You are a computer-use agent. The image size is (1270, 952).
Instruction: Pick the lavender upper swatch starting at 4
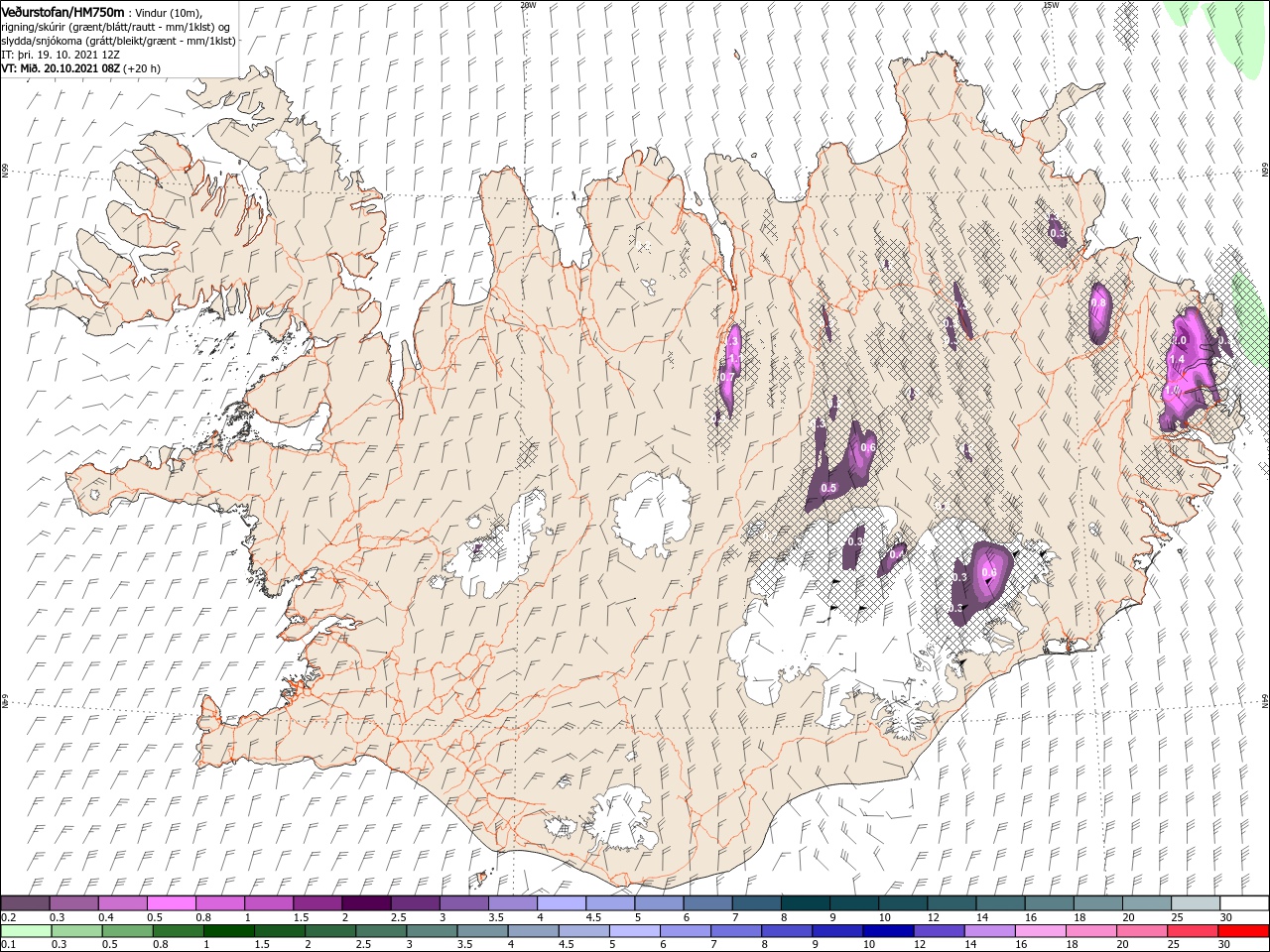pos(561,903)
